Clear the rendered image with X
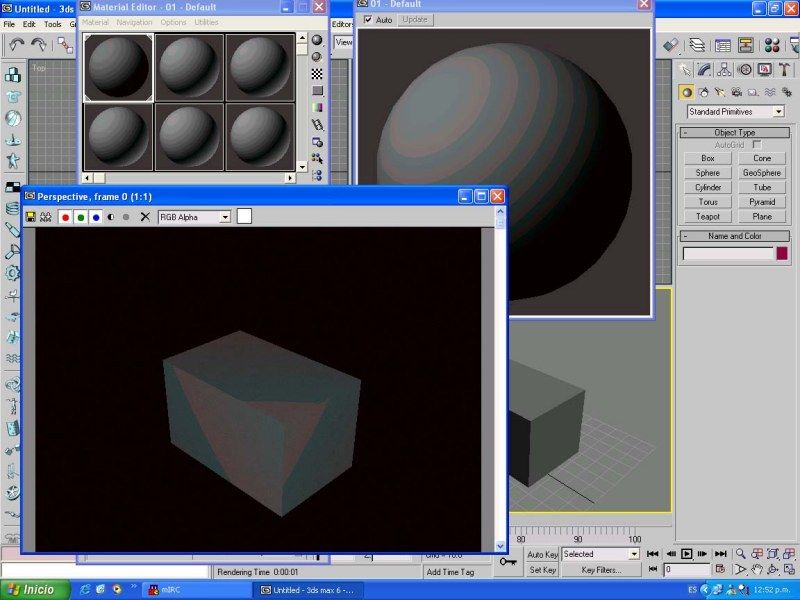This screenshot has height=600, width=800. click(x=145, y=217)
